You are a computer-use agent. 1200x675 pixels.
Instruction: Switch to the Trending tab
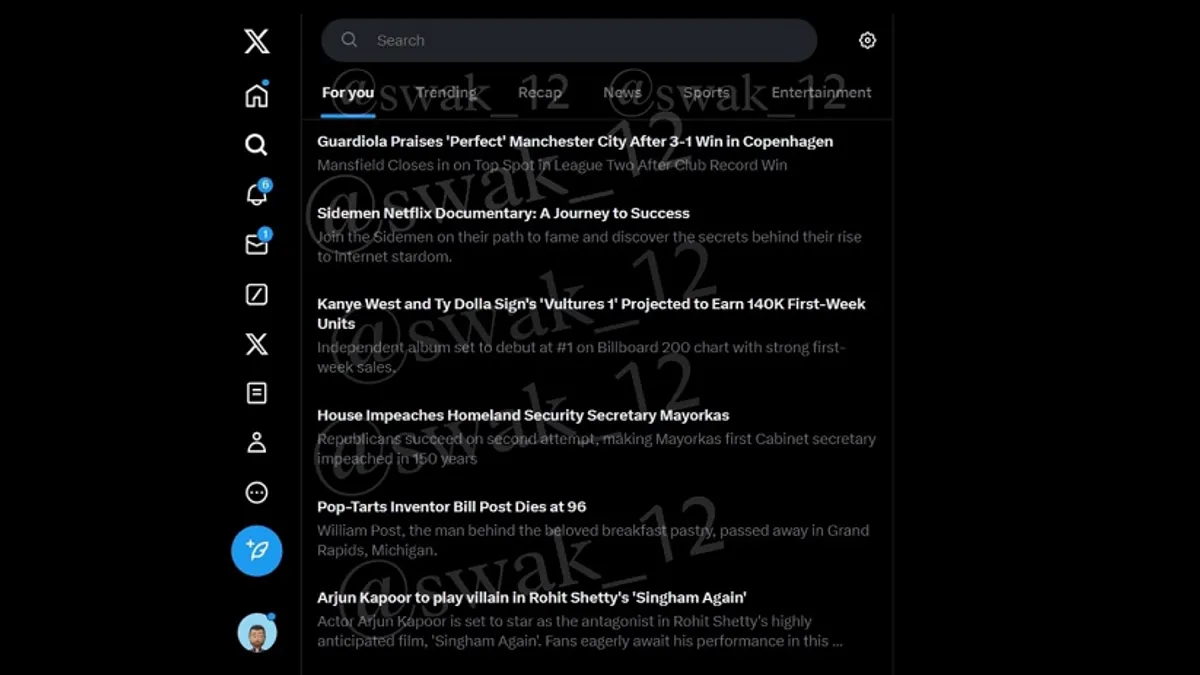tap(446, 93)
